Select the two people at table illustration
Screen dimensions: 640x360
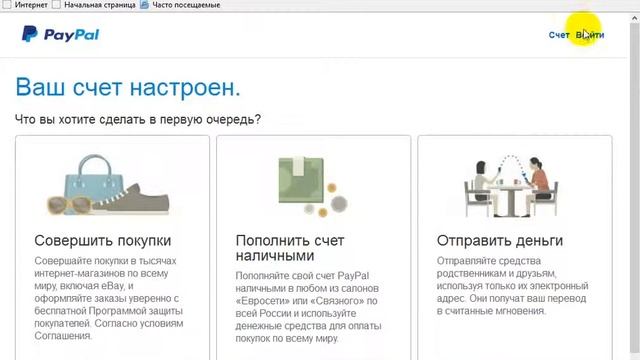tap(511, 186)
